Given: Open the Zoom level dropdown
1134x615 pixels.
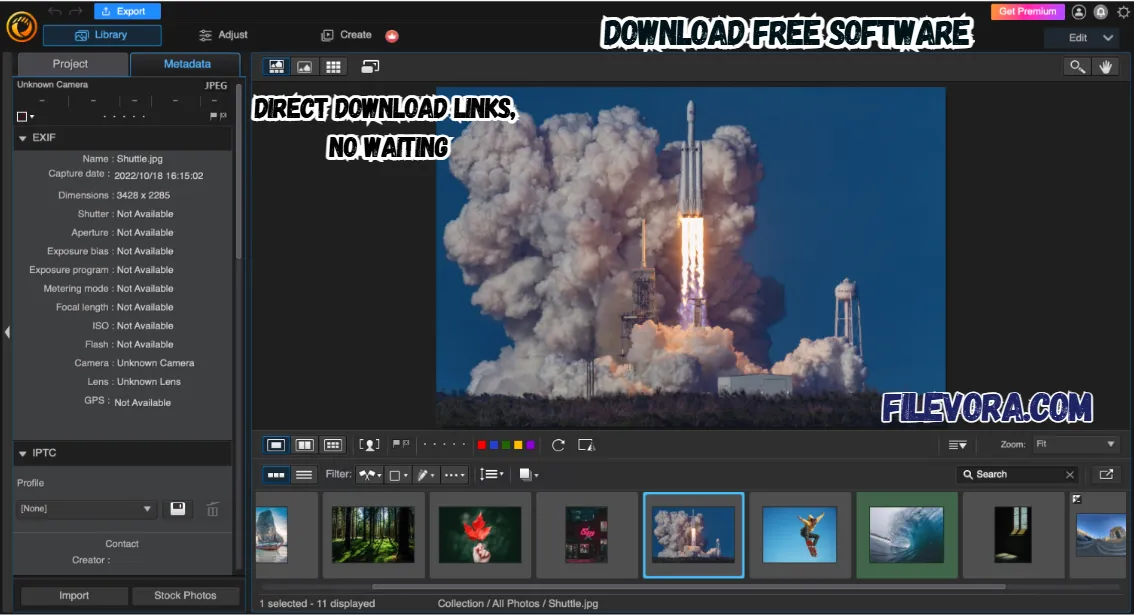Looking at the screenshot, I should coord(1077,444).
